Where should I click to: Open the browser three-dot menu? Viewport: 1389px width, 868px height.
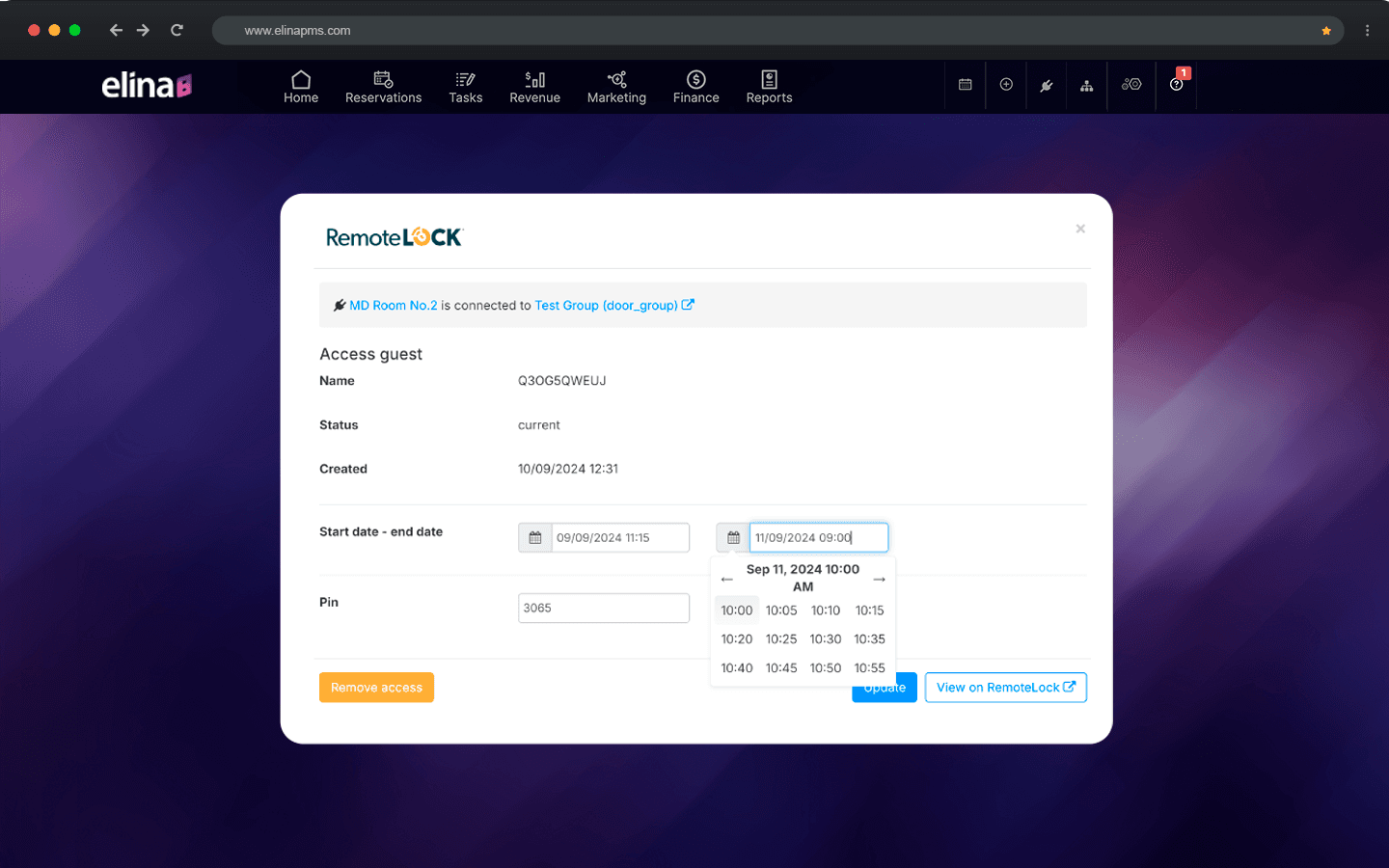[x=1367, y=30]
